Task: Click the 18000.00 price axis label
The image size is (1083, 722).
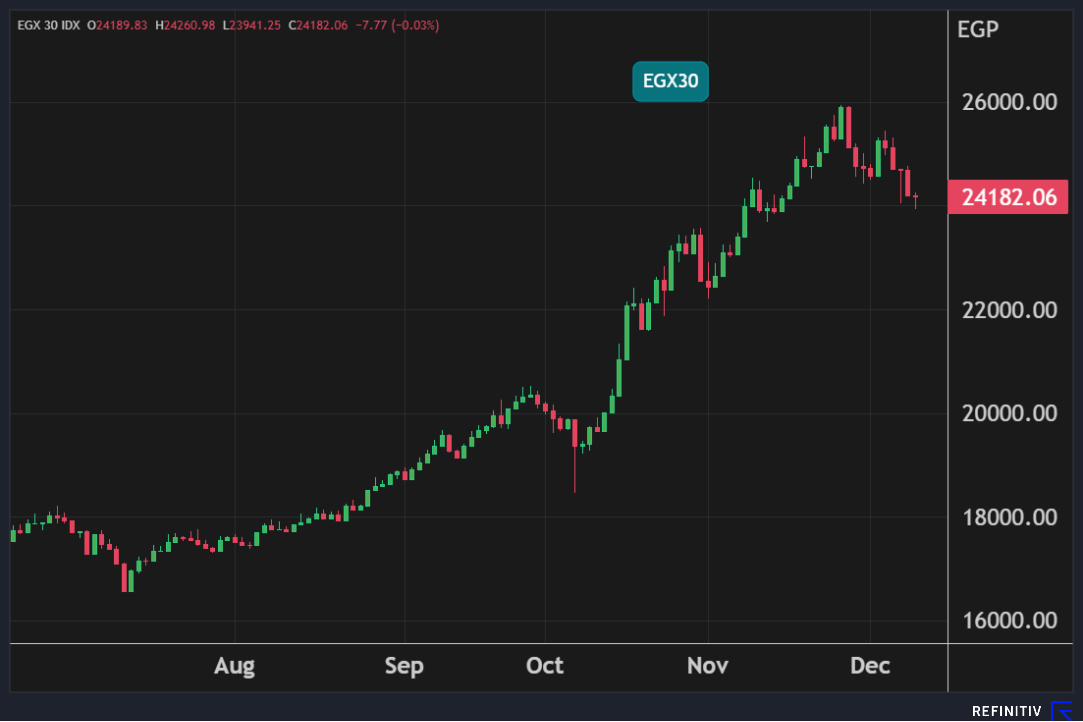Action: 1008,517
